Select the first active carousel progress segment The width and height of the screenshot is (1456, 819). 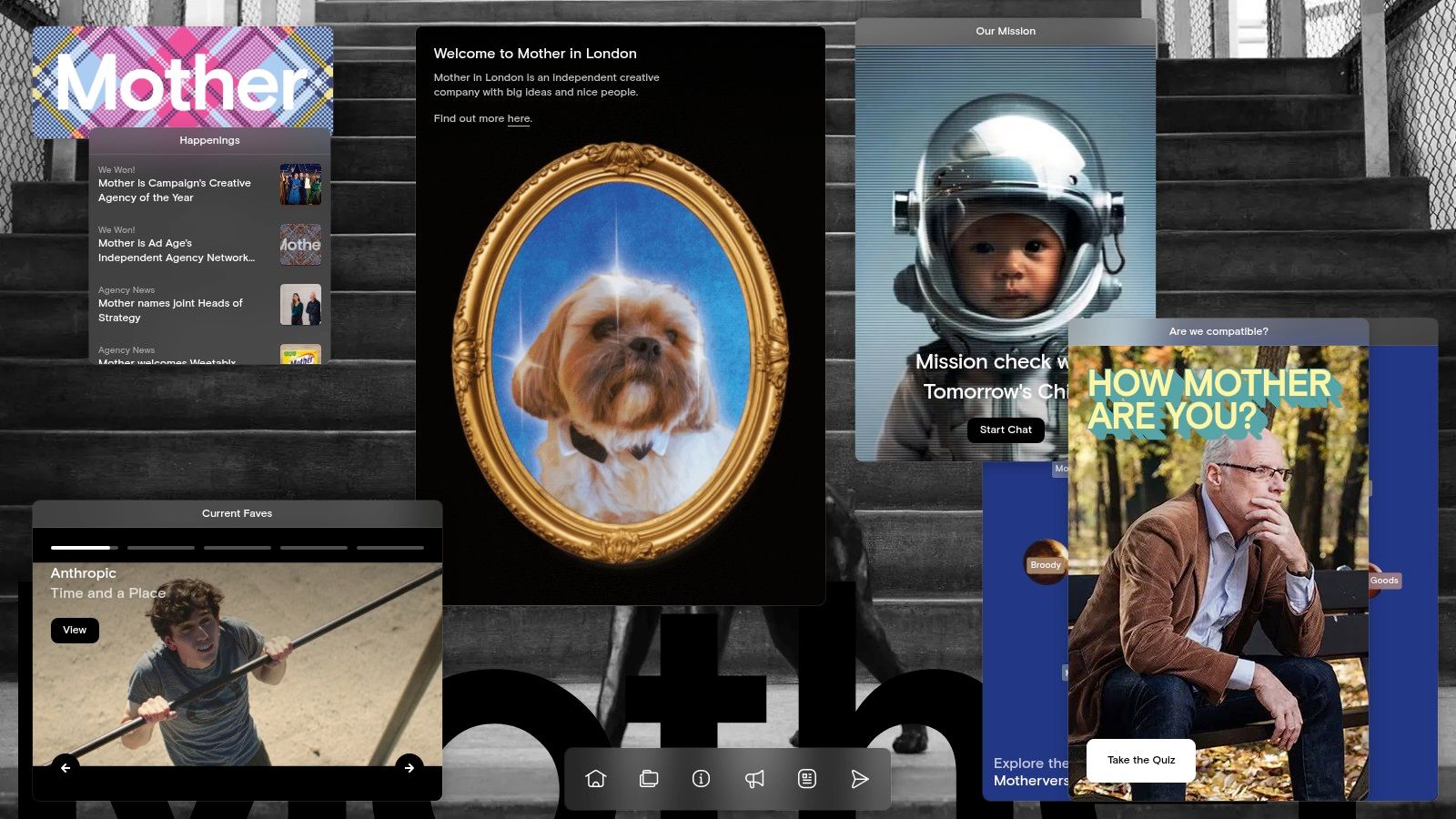[x=85, y=548]
